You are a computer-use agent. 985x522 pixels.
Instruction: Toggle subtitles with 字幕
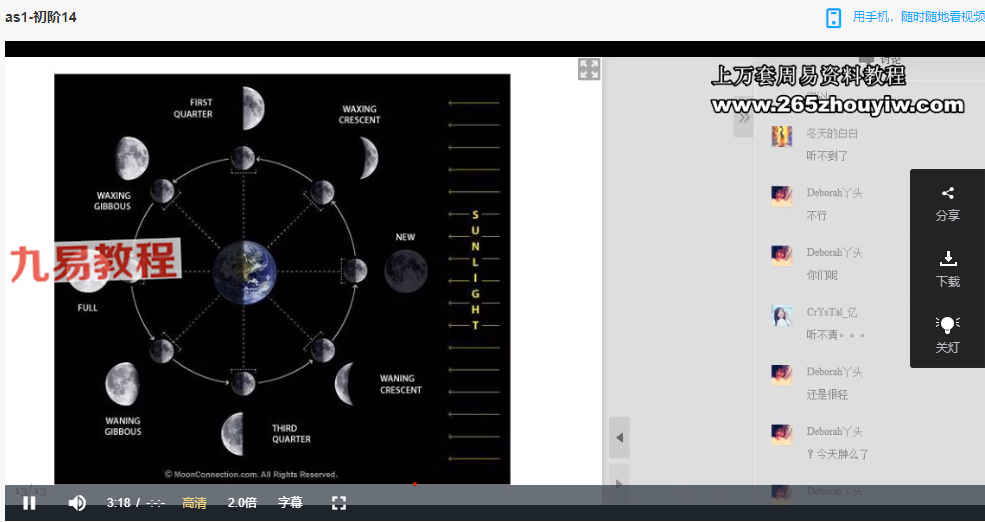tap(290, 503)
